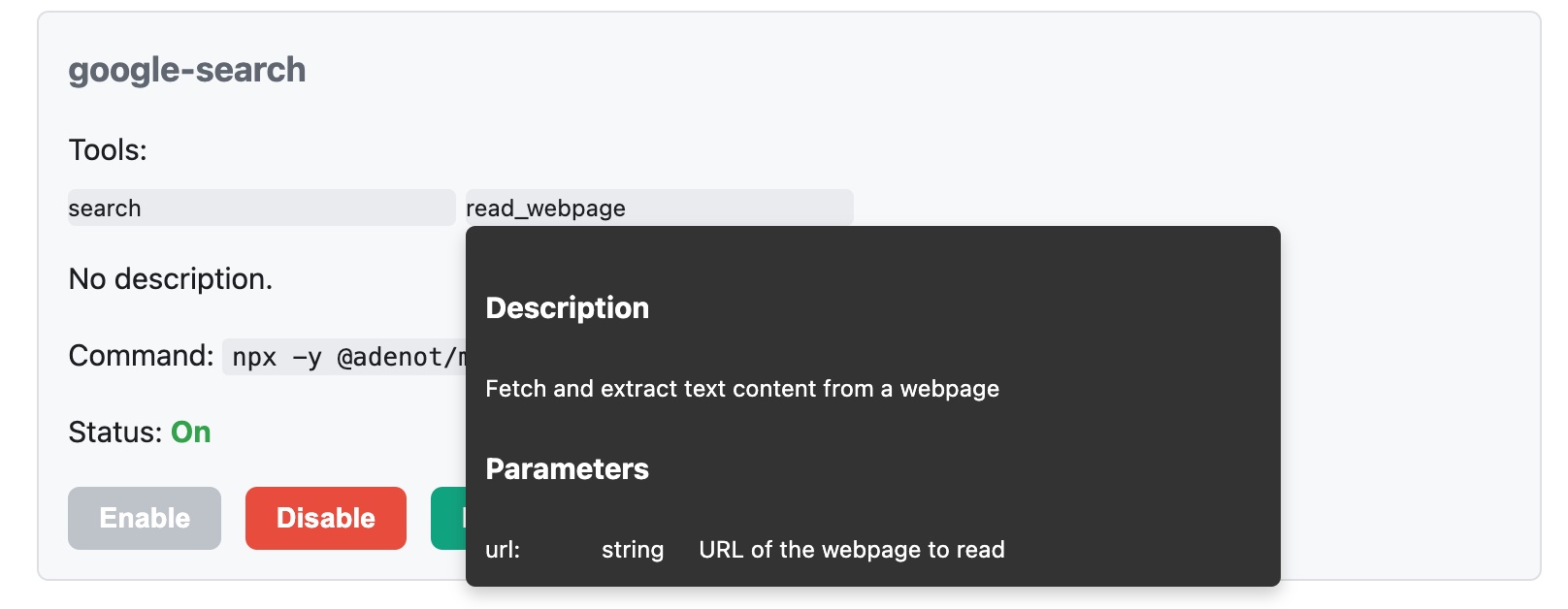Click the npx command code snippet
Screen dimensions: 1568x609
344,358
